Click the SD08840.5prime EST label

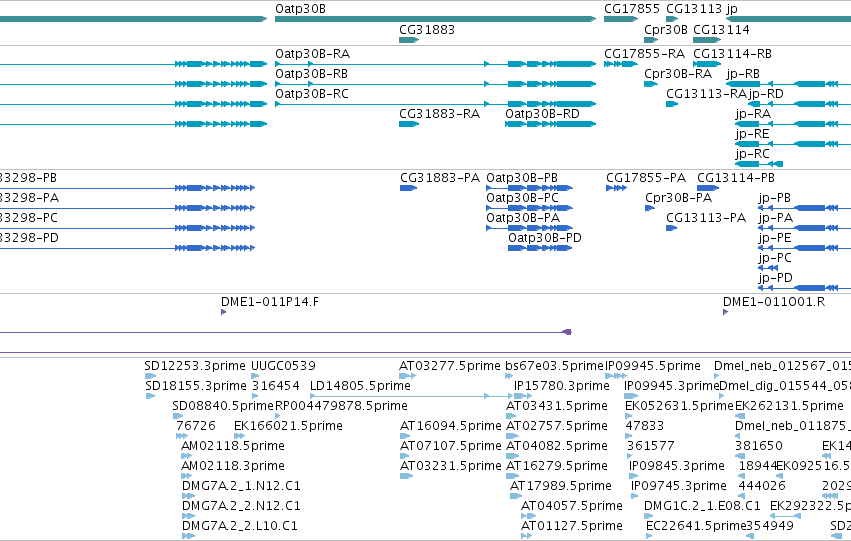click(x=223, y=406)
